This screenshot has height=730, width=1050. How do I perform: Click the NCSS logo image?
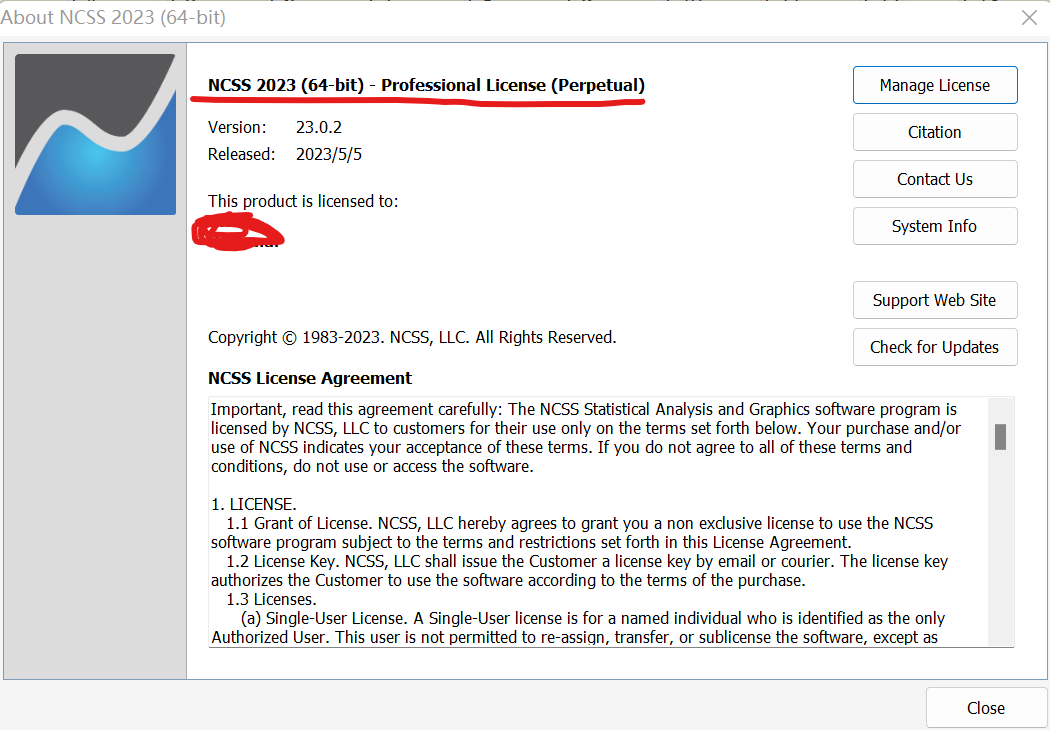[x=96, y=135]
